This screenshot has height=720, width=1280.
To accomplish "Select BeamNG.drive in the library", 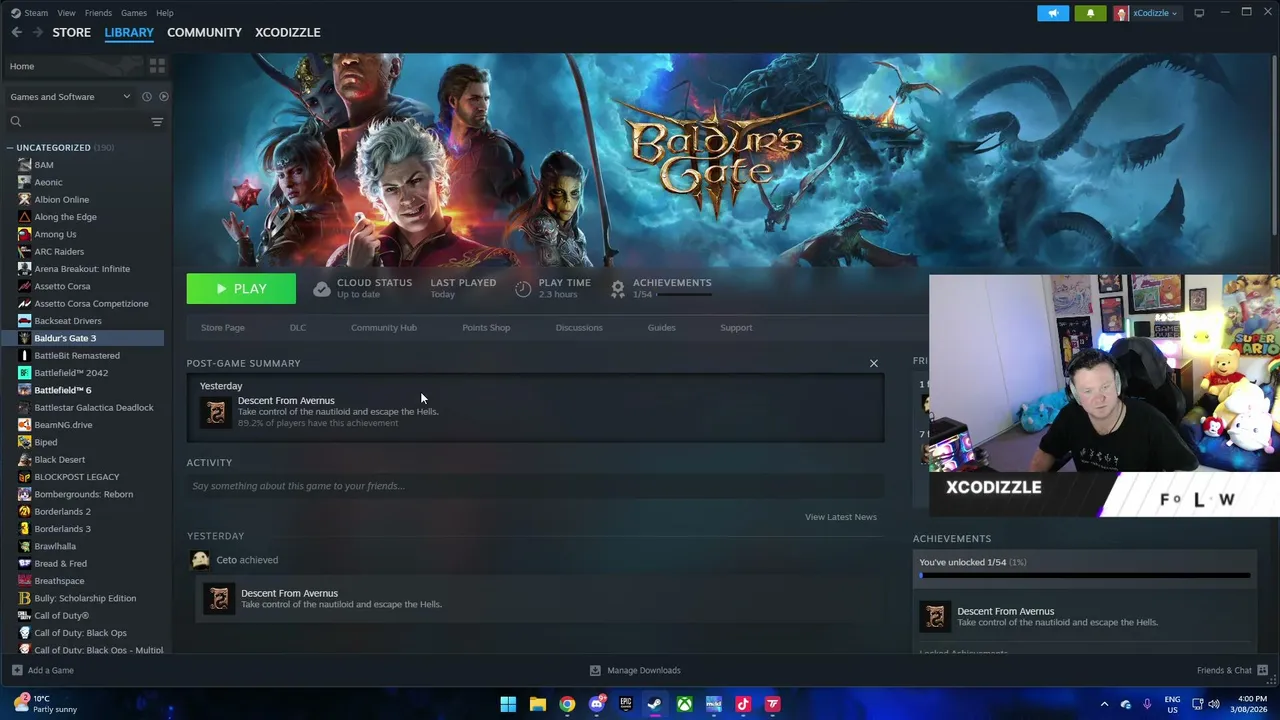I will click(63, 425).
